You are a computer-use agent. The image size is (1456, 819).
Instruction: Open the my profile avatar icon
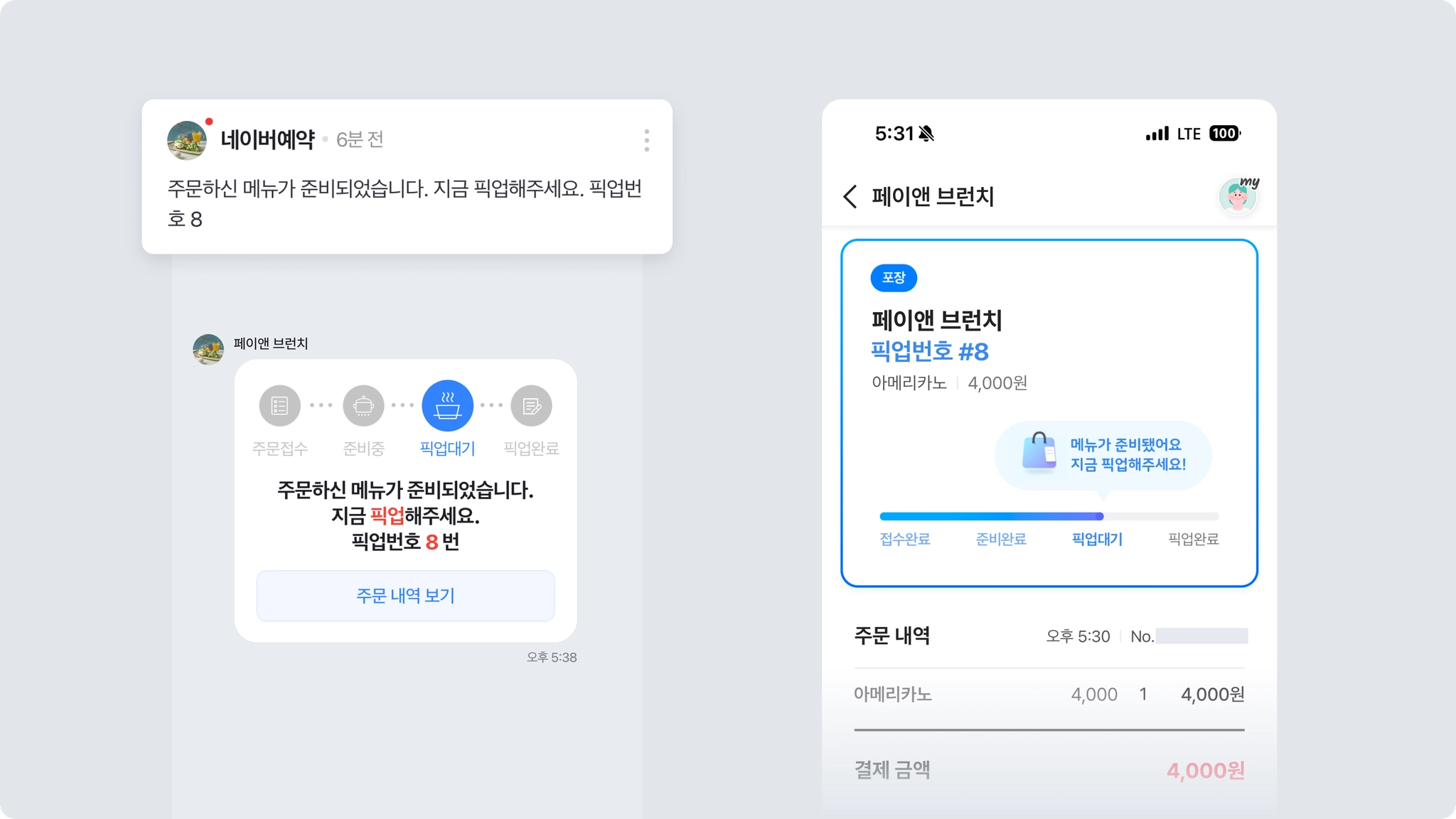[x=1238, y=196]
